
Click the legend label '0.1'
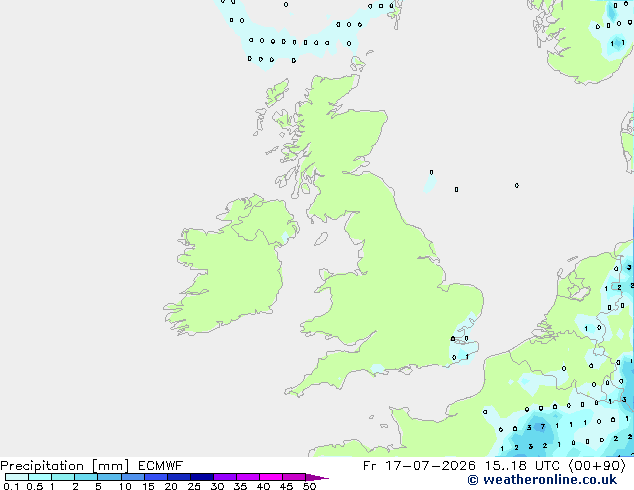(x=10, y=486)
